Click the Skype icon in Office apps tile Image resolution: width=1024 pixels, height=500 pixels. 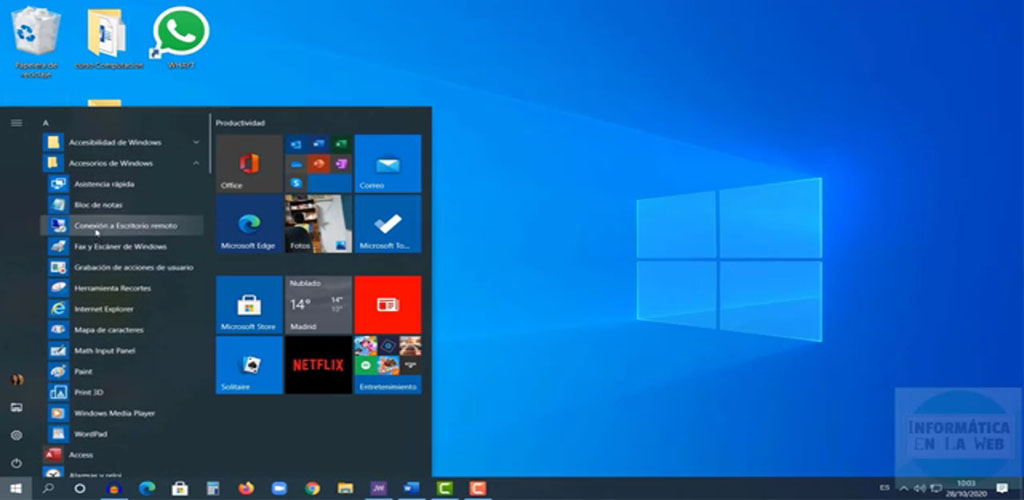[x=296, y=183]
